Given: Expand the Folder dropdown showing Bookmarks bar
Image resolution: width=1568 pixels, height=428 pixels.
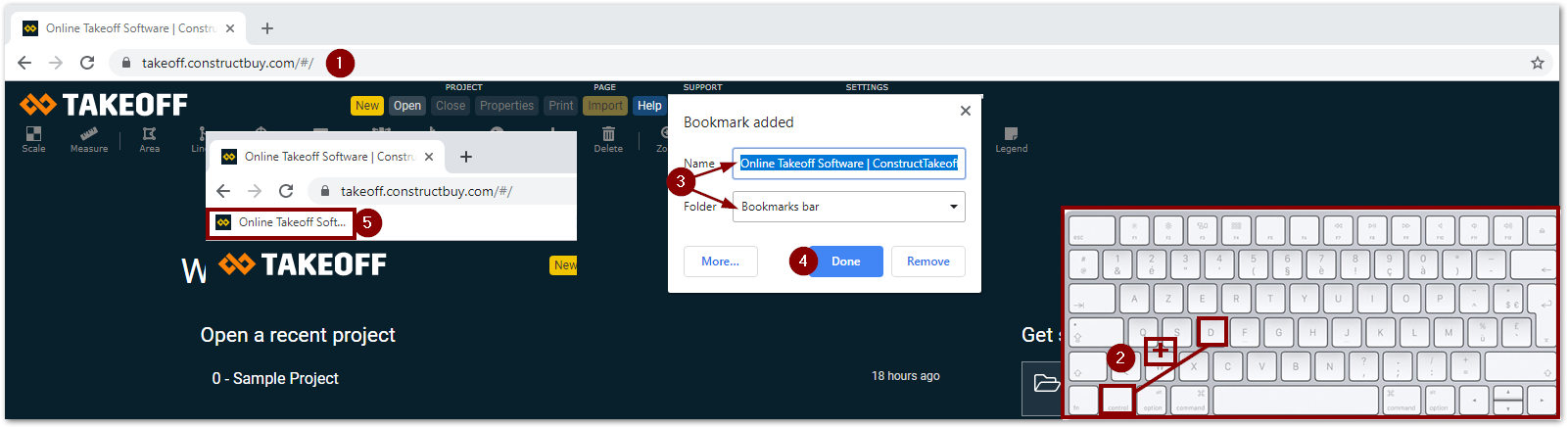Looking at the screenshot, I should tap(848, 207).
